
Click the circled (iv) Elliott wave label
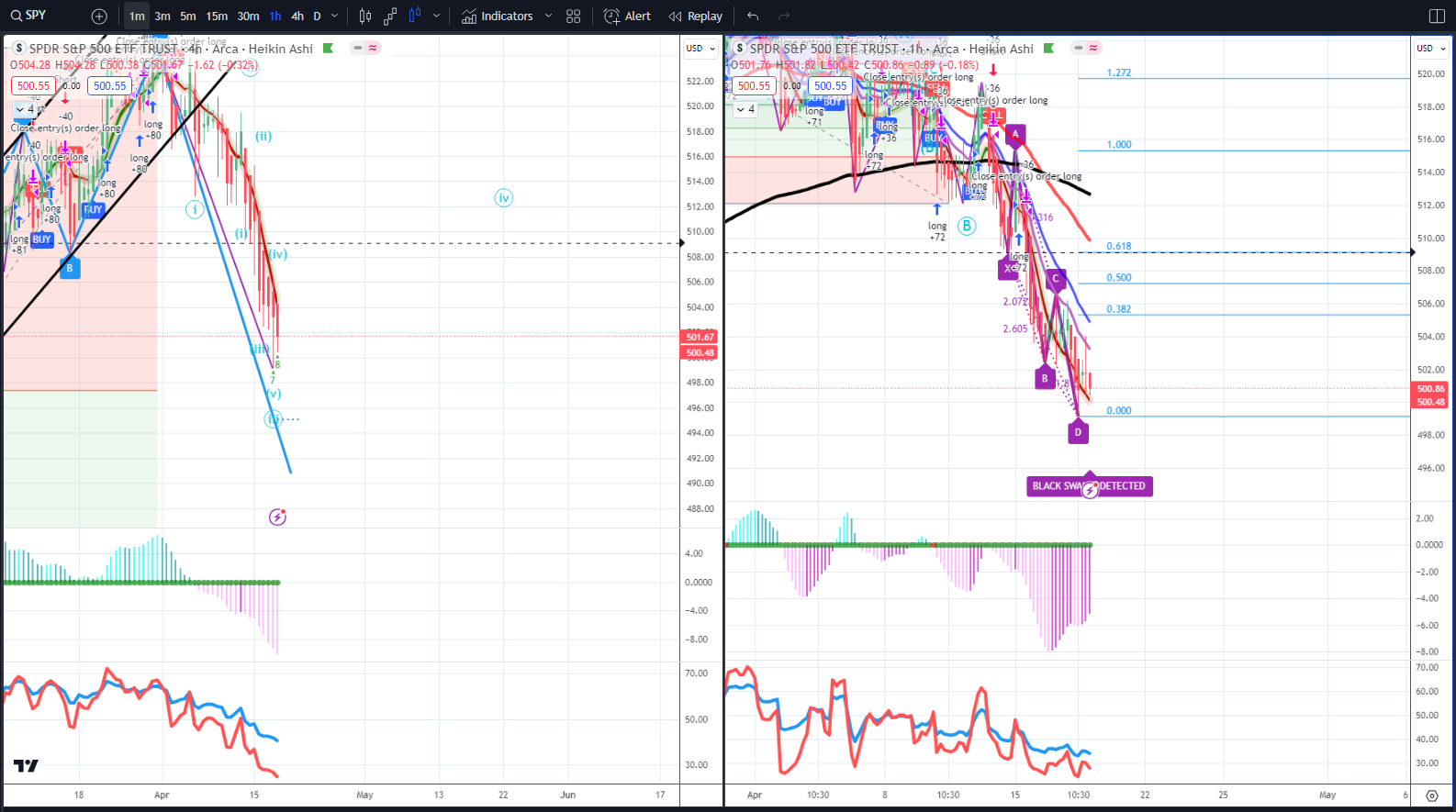click(503, 197)
